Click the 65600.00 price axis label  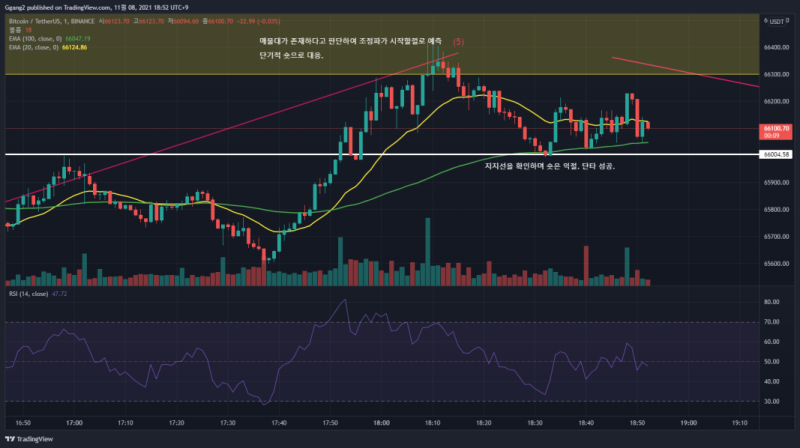click(x=776, y=264)
